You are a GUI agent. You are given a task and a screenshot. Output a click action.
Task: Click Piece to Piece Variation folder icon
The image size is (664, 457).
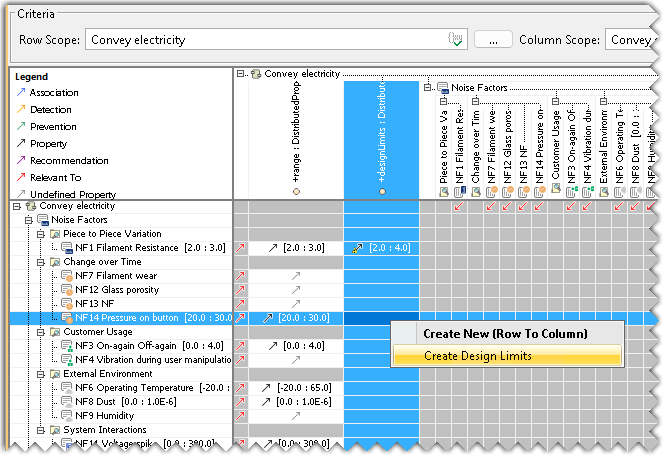pos(55,234)
